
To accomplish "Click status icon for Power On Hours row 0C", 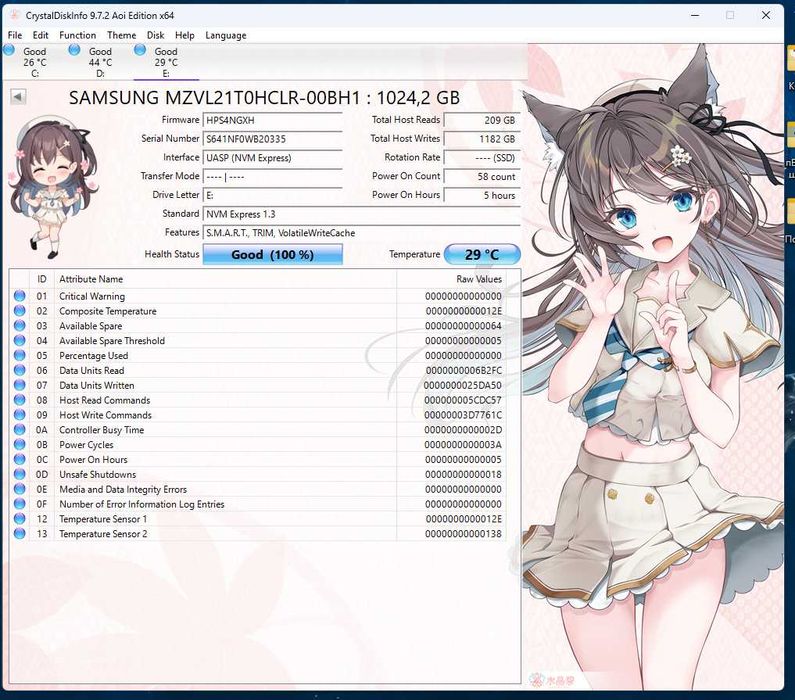I will (20, 459).
